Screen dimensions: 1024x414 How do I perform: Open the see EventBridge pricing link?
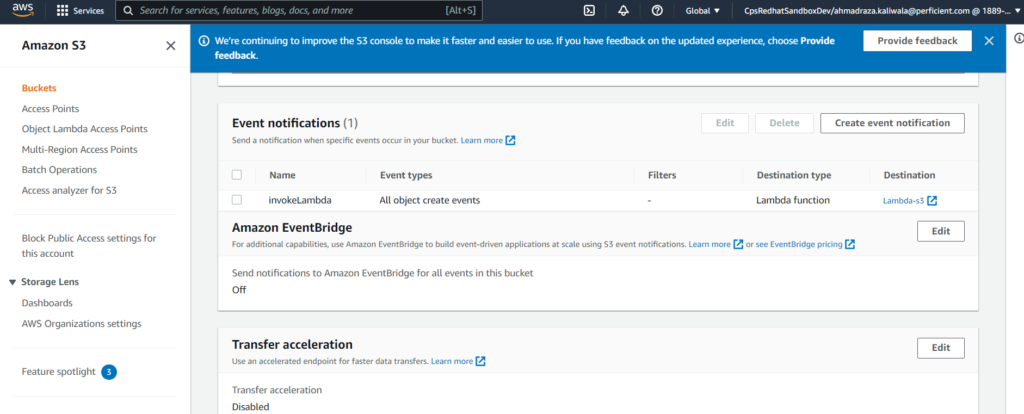click(799, 244)
